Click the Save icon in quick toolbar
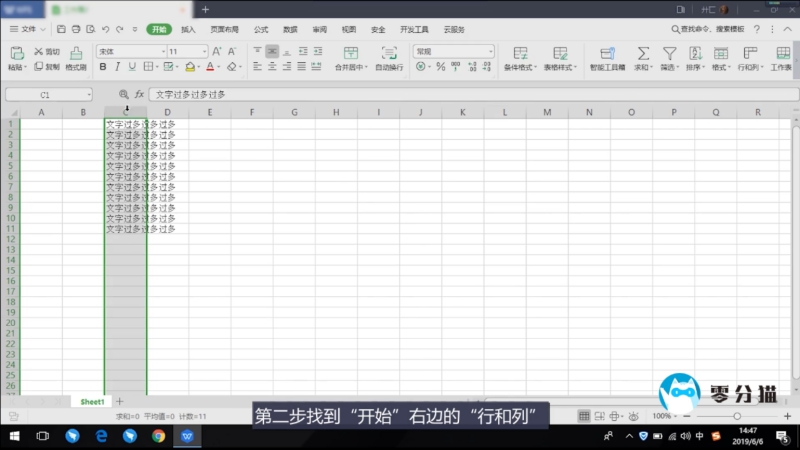The image size is (800, 450). 62,30
